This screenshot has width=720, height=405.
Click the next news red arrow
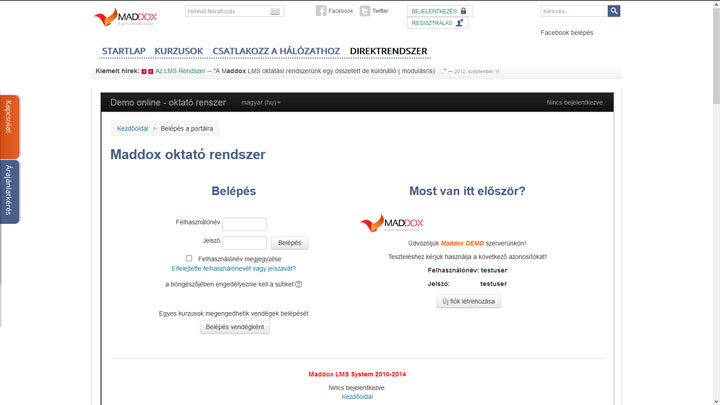tap(151, 71)
